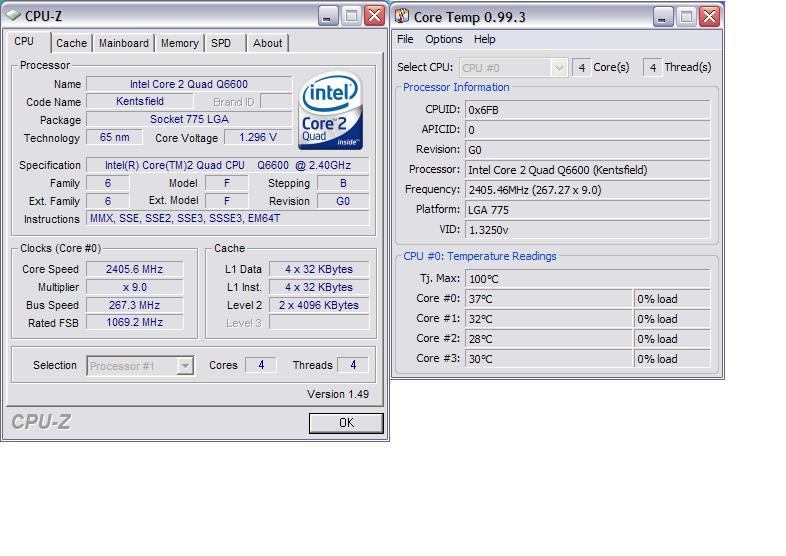Click the Frequency field '2405.46MHz'
Screen dimensions: 786x556
(587, 190)
